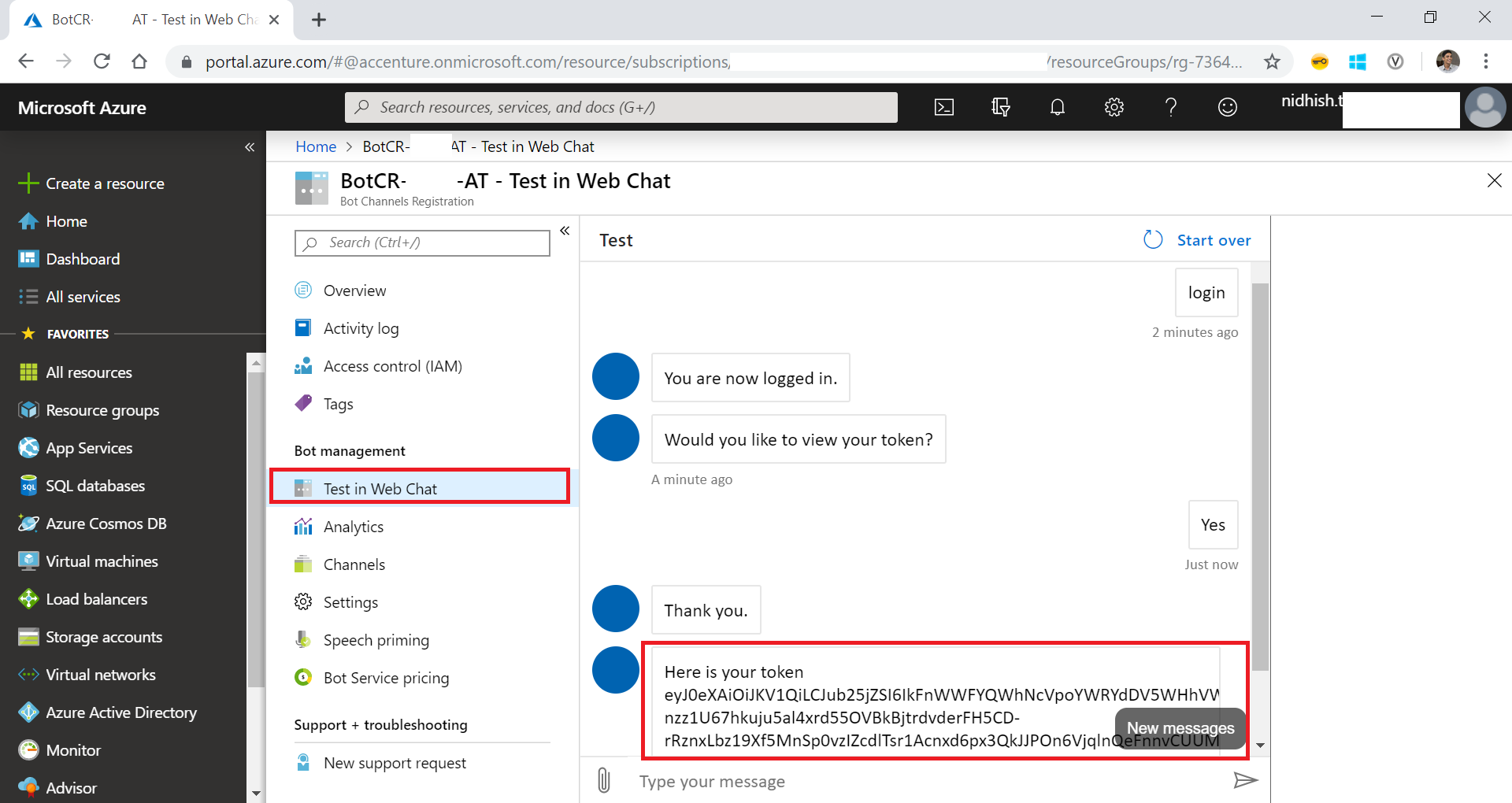Viewport: 1512px width, 803px height.
Task: Open Azure Cloud Shell terminal
Action: pos(943,107)
